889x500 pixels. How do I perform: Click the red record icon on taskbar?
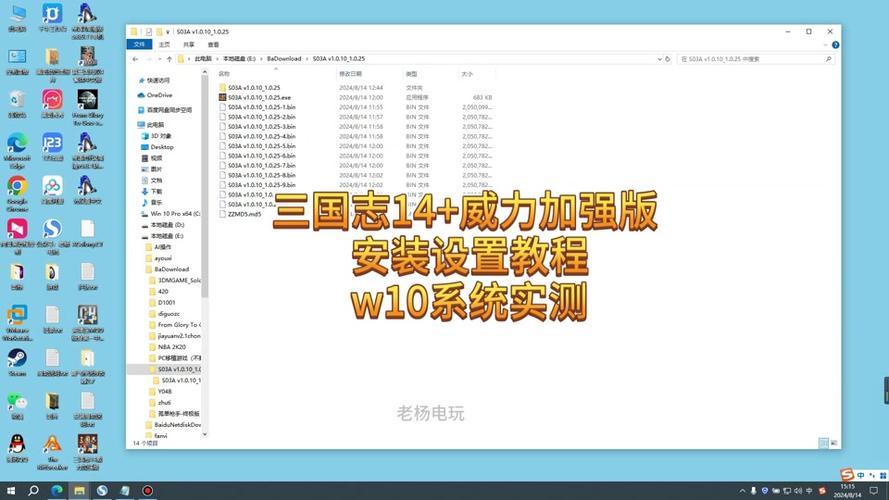[147, 490]
